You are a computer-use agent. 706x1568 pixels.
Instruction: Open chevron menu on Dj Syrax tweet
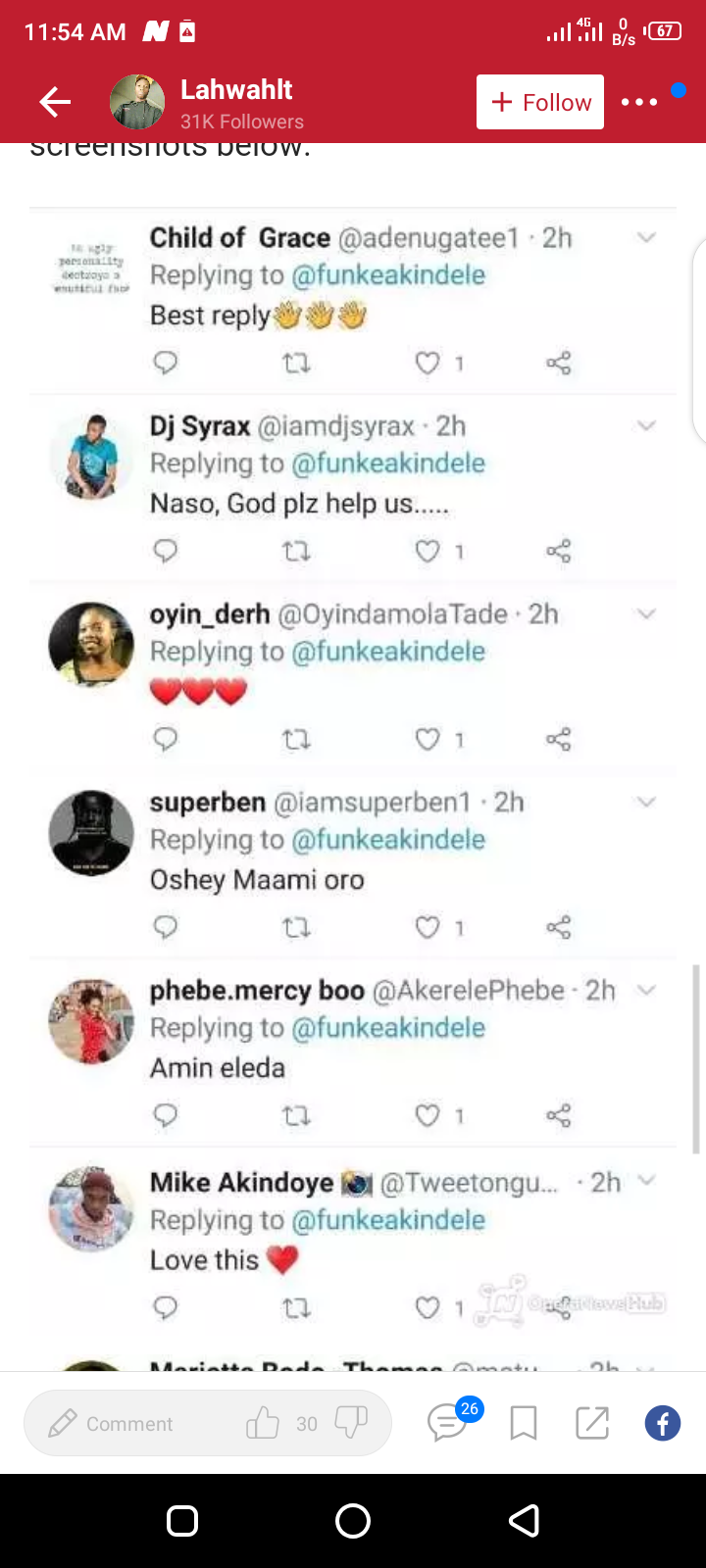pos(646,425)
